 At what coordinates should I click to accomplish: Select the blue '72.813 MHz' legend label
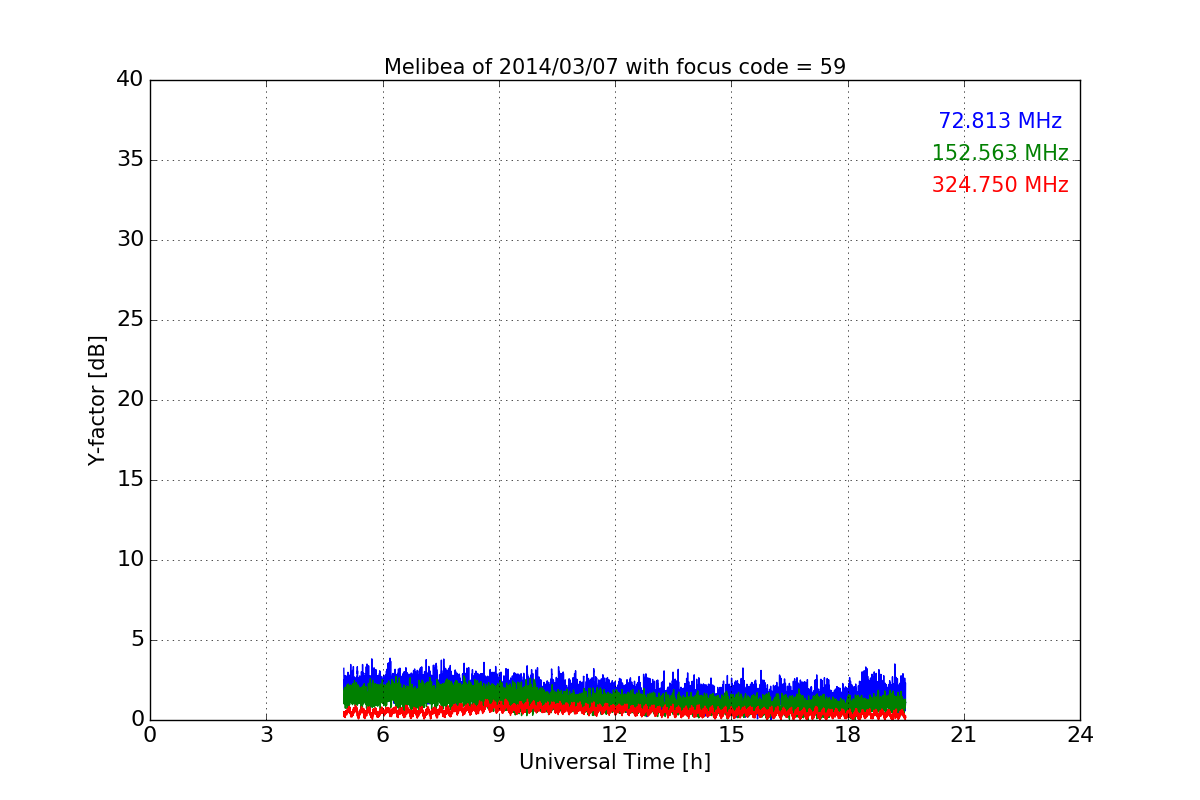click(x=1000, y=121)
